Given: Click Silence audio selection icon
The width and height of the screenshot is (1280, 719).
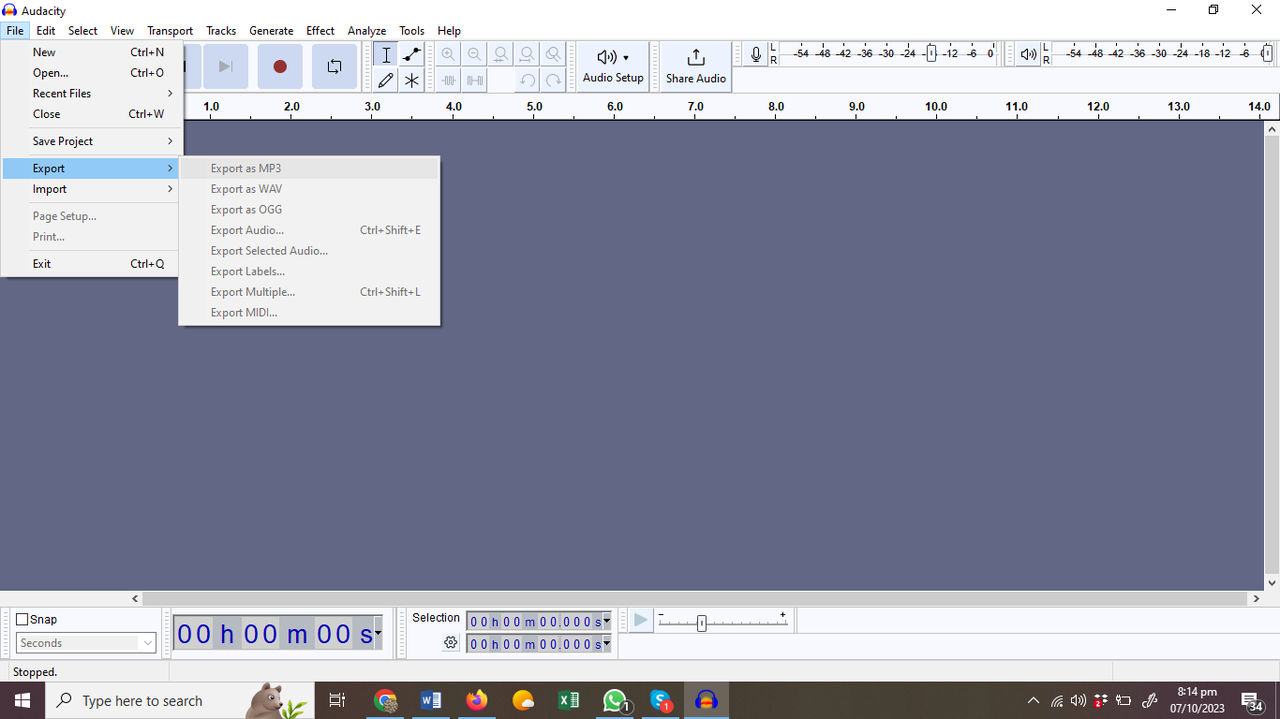Looking at the screenshot, I should coord(474,80).
